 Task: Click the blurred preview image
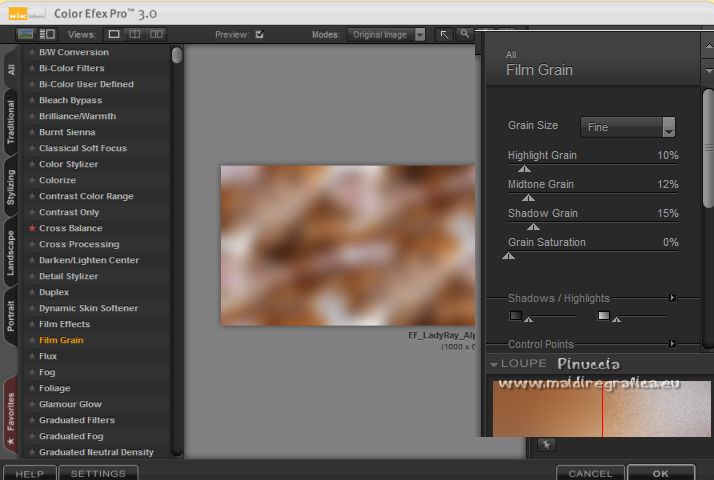348,245
